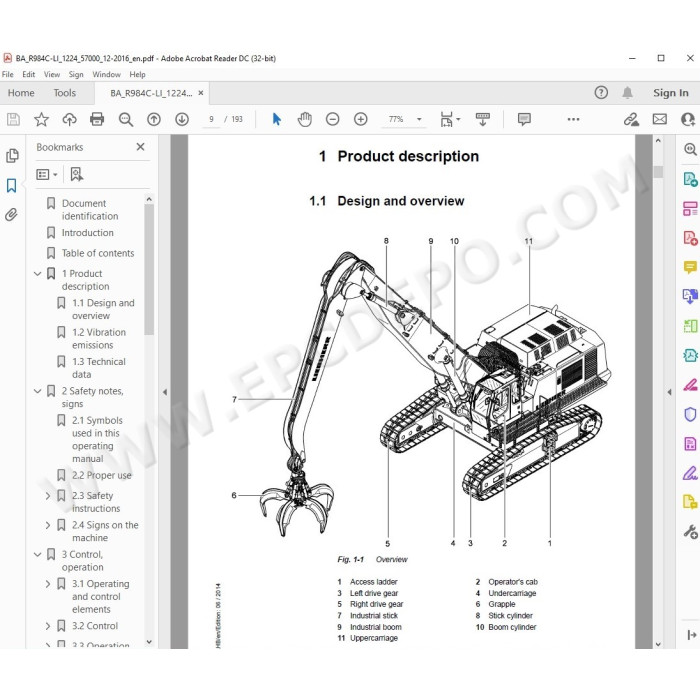The width and height of the screenshot is (700, 700).
Task: Open the Edit menu
Action: [x=29, y=75]
